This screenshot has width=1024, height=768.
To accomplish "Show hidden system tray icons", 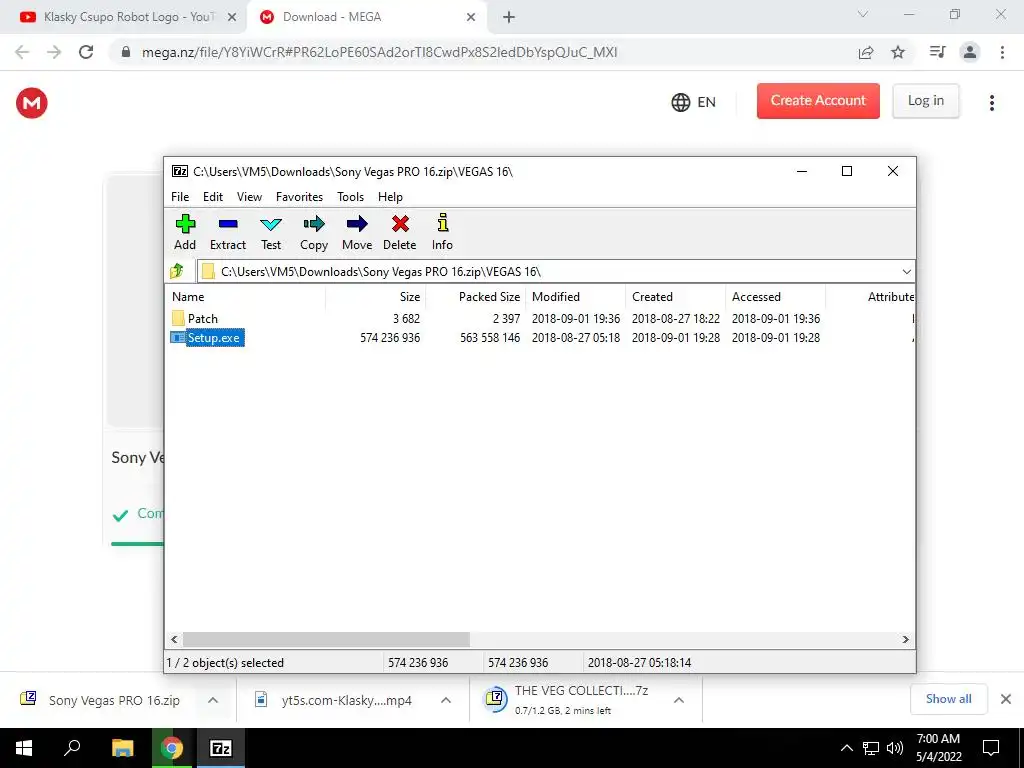I will 846,748.
